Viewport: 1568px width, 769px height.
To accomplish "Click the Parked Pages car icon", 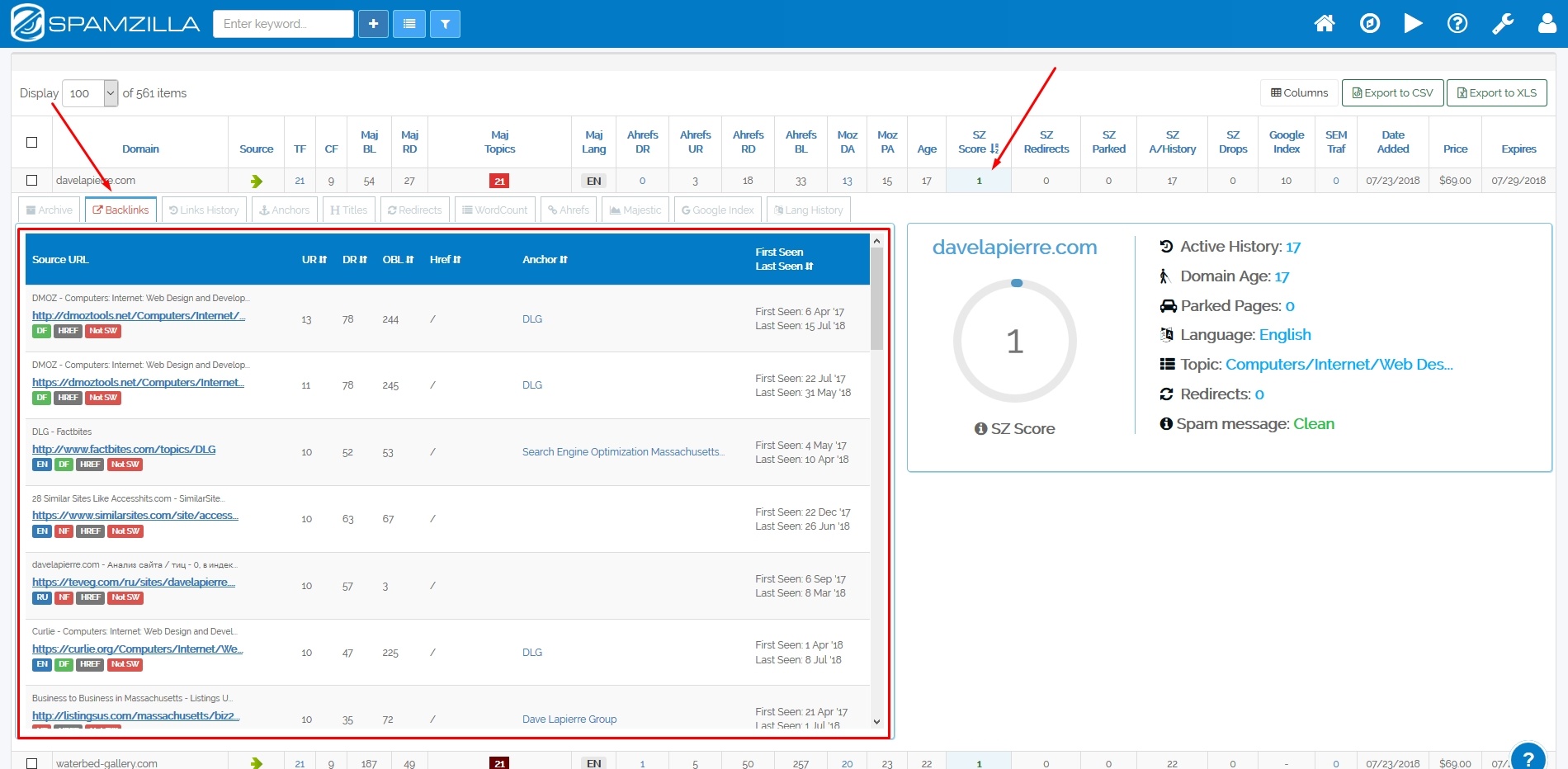I will point(1168,306).
